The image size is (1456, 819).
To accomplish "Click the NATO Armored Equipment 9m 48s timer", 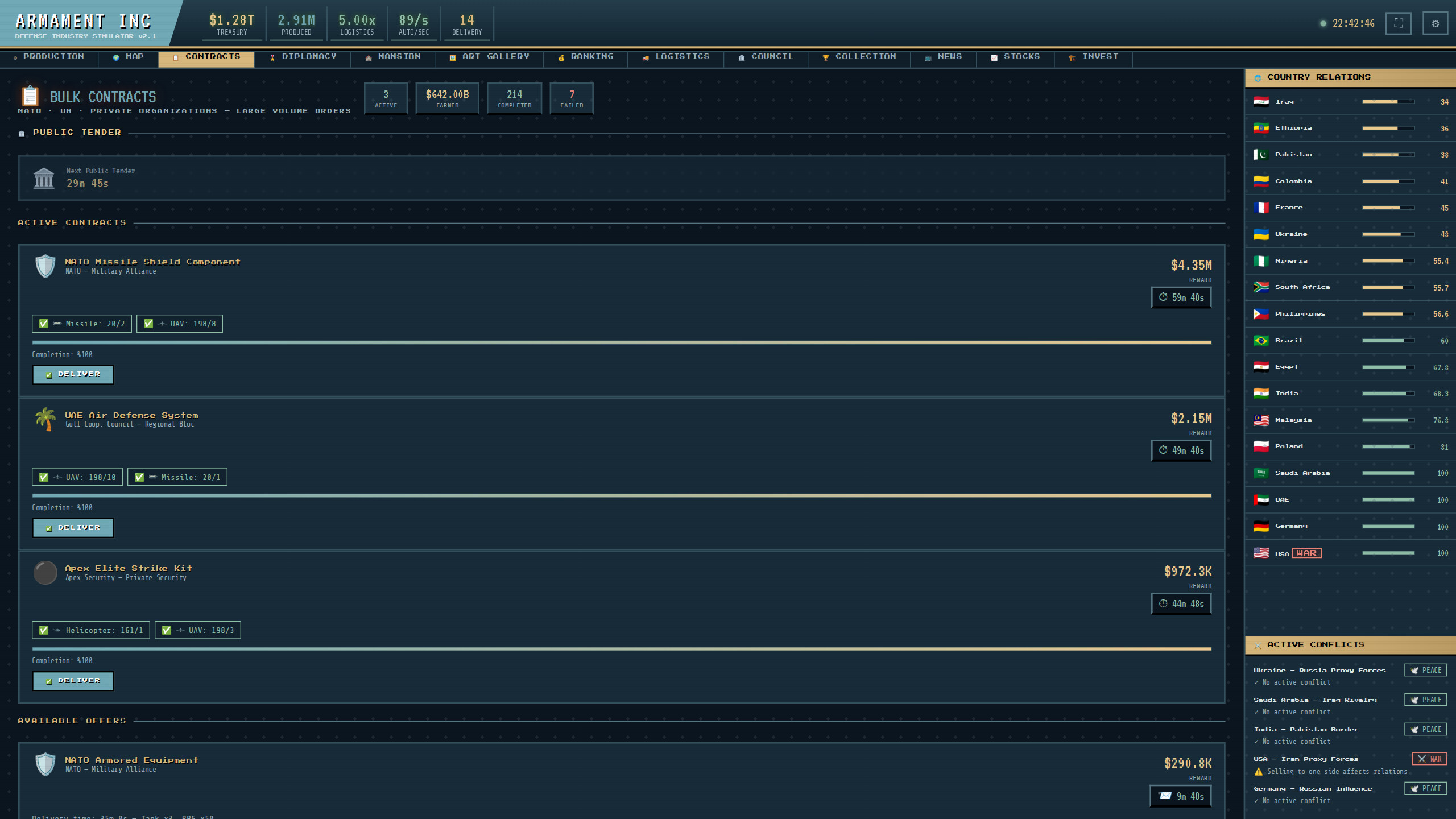I will 1181,796.
